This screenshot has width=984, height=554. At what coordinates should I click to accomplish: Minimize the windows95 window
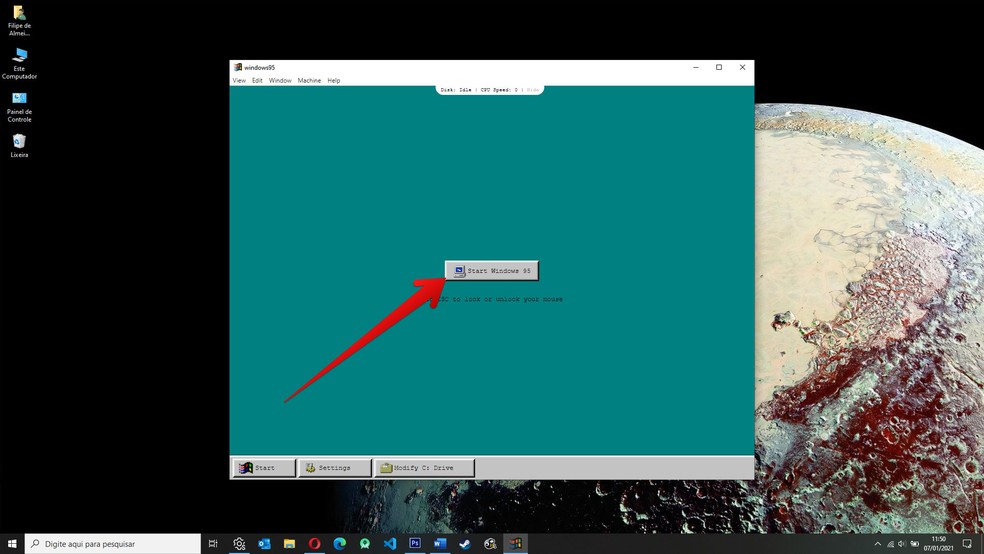point(696,67)
